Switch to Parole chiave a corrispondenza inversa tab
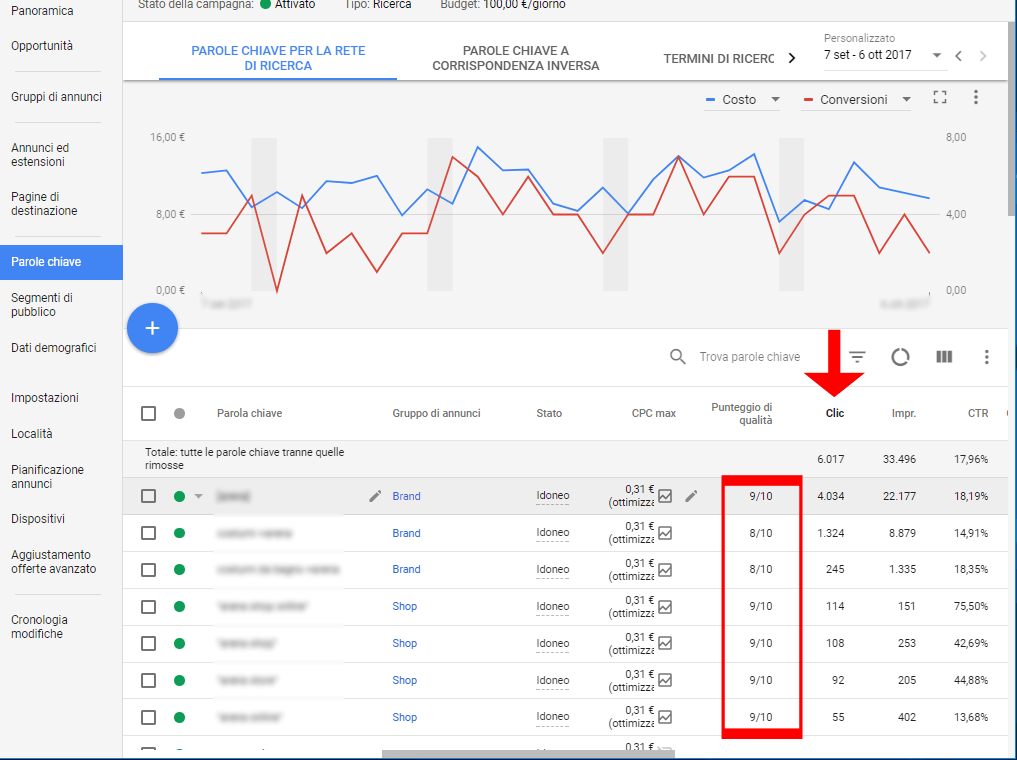The height and width of the screenshot is (760, 1017). 515,58
